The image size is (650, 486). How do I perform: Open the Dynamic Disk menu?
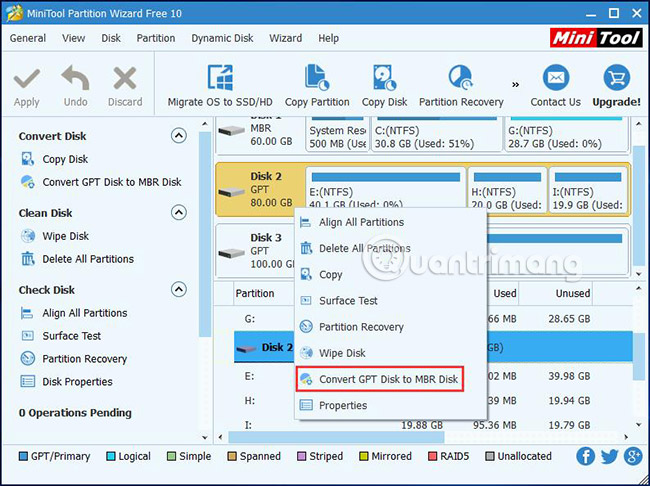222,38
